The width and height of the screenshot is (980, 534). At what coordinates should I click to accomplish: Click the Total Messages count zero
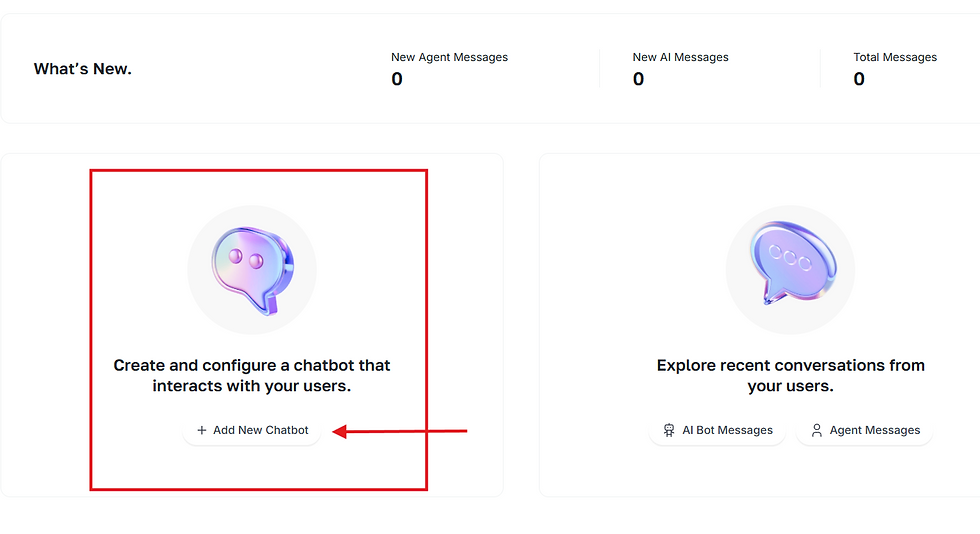(x=859, y=79)
